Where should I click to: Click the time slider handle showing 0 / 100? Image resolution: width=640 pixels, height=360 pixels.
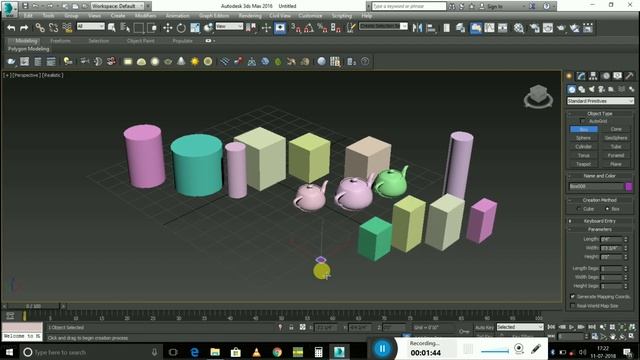(x=34, y=306)
